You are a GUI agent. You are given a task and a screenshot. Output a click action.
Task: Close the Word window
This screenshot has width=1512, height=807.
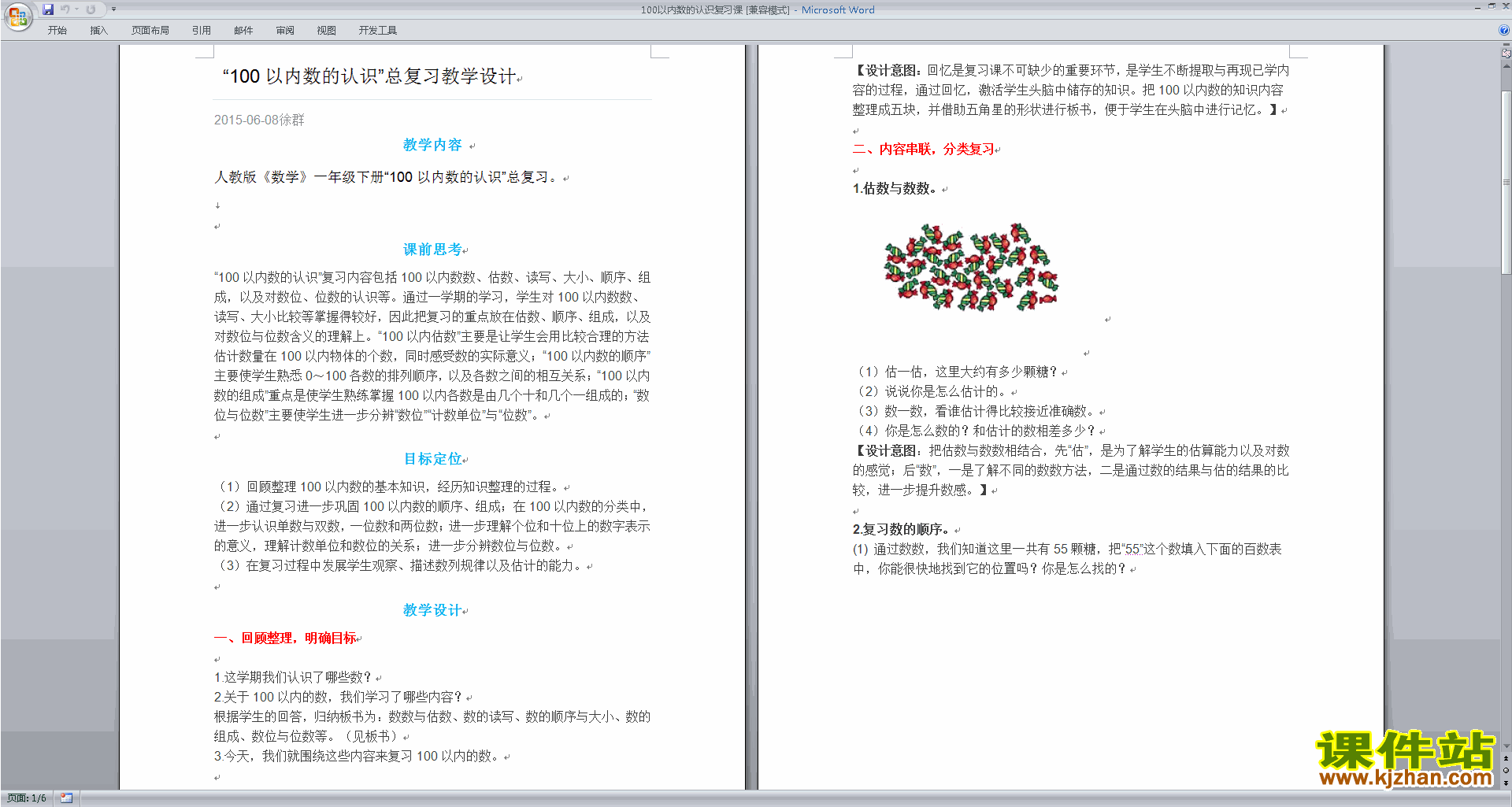[x=1506, y=6]
